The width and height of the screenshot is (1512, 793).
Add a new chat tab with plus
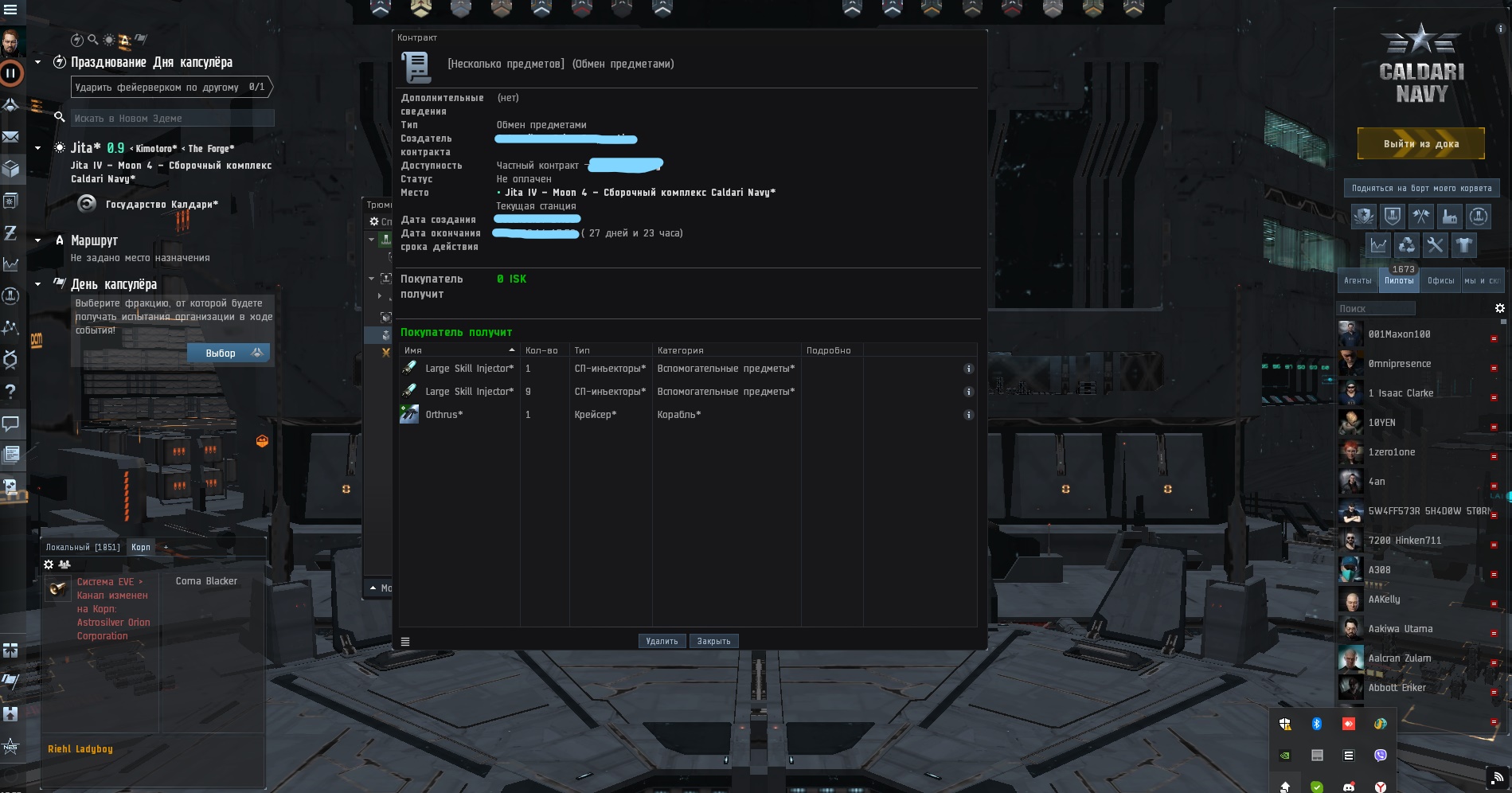166,547
